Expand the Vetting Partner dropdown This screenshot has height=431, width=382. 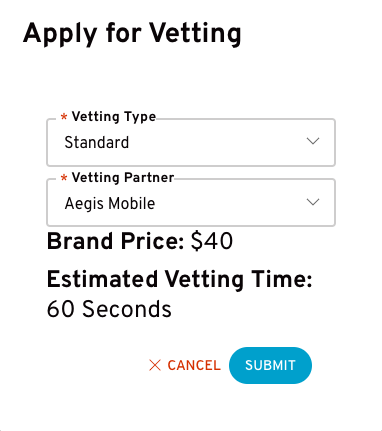tap(191, 203)
